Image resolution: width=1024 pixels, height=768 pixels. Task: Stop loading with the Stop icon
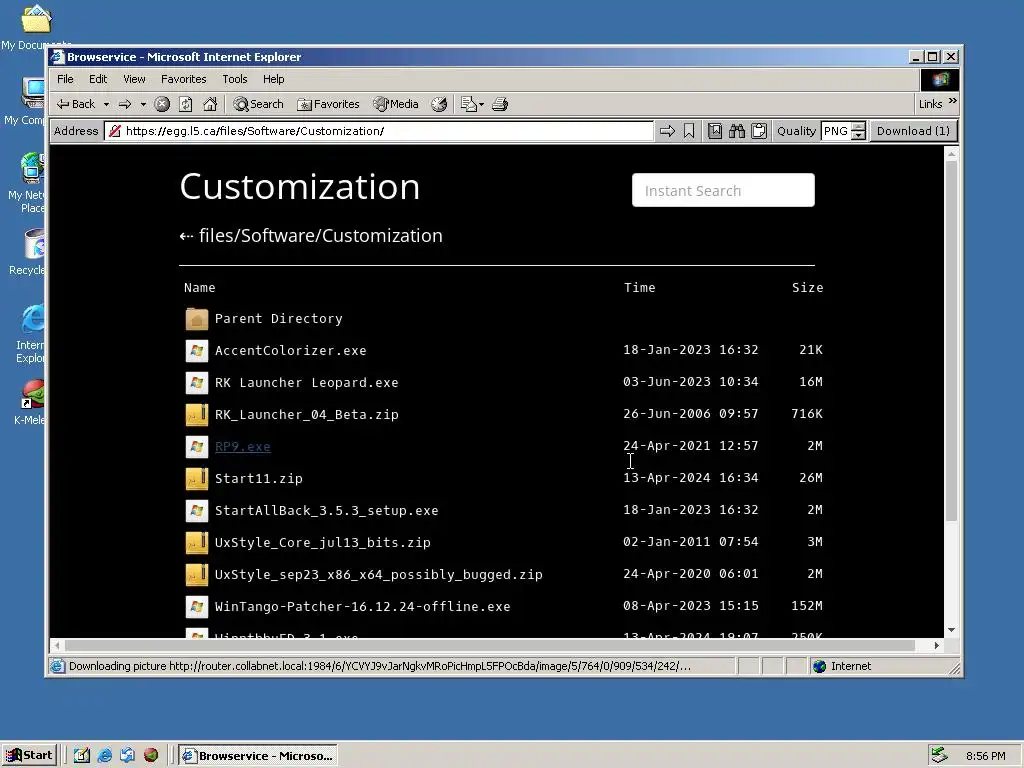pos(162,104)
